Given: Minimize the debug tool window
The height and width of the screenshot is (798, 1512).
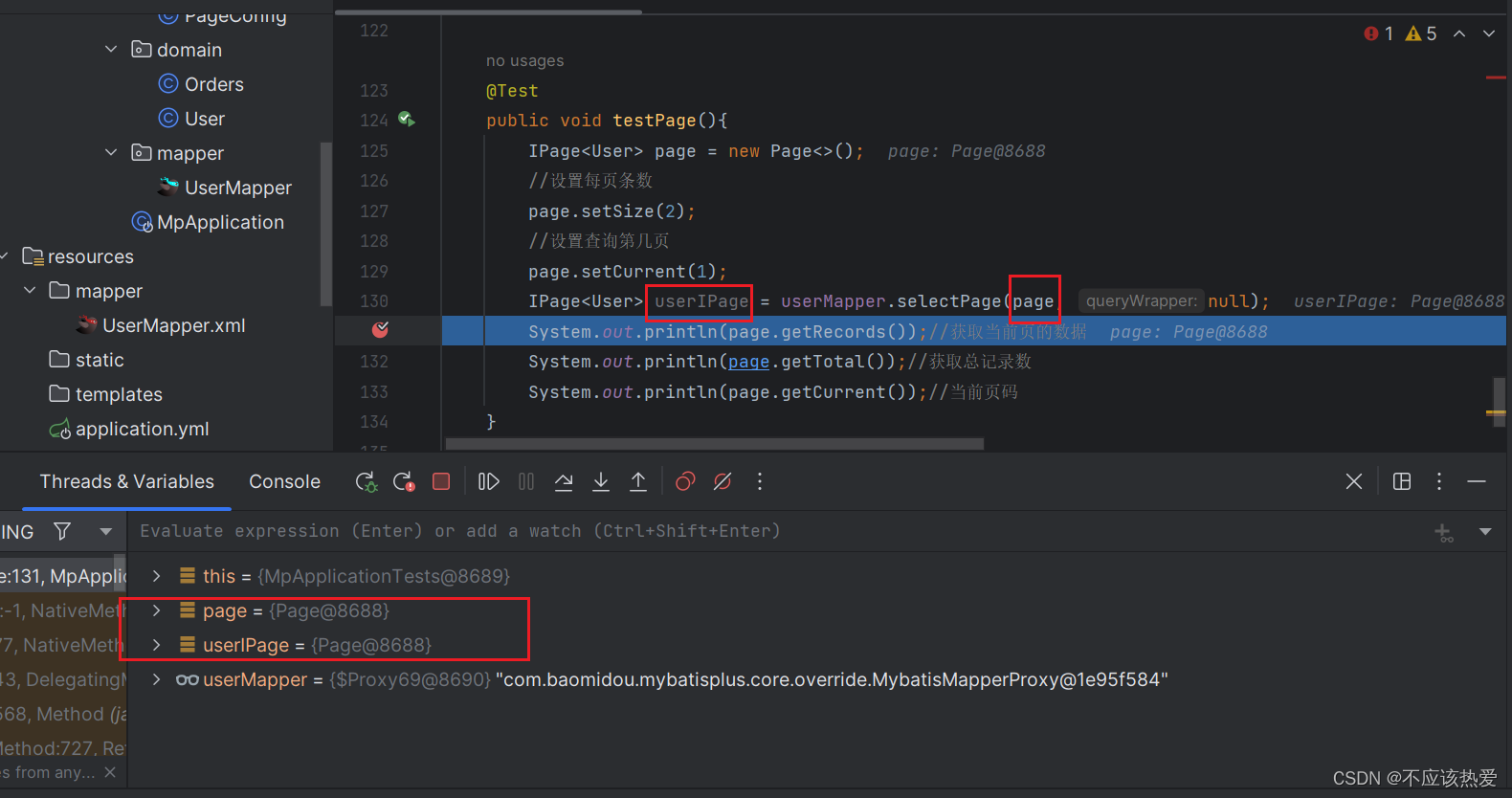Looking at the screenshot, I should (1477, 481).
